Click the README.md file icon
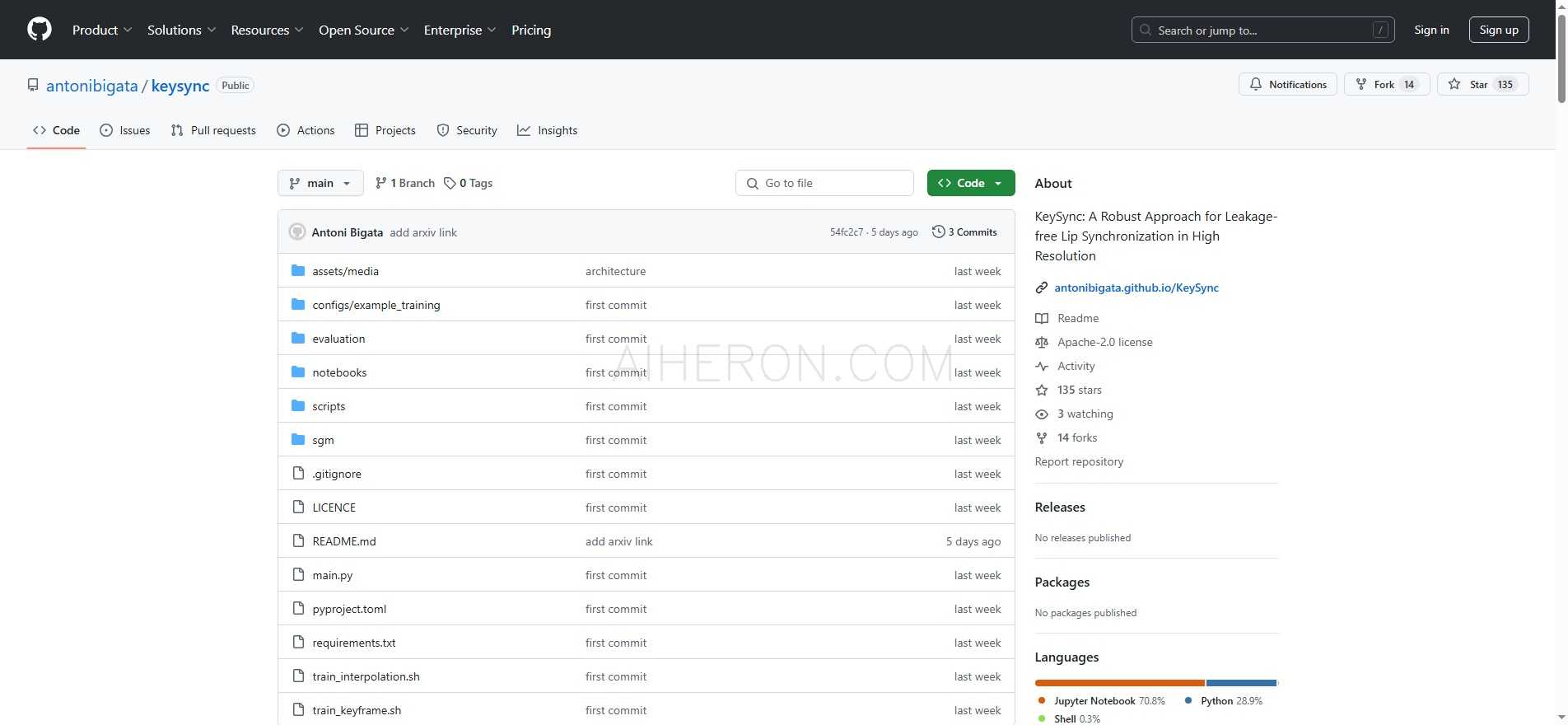The height and width of the screenshot is (725, 1568). pyautogui.click(x=298, y=541)
